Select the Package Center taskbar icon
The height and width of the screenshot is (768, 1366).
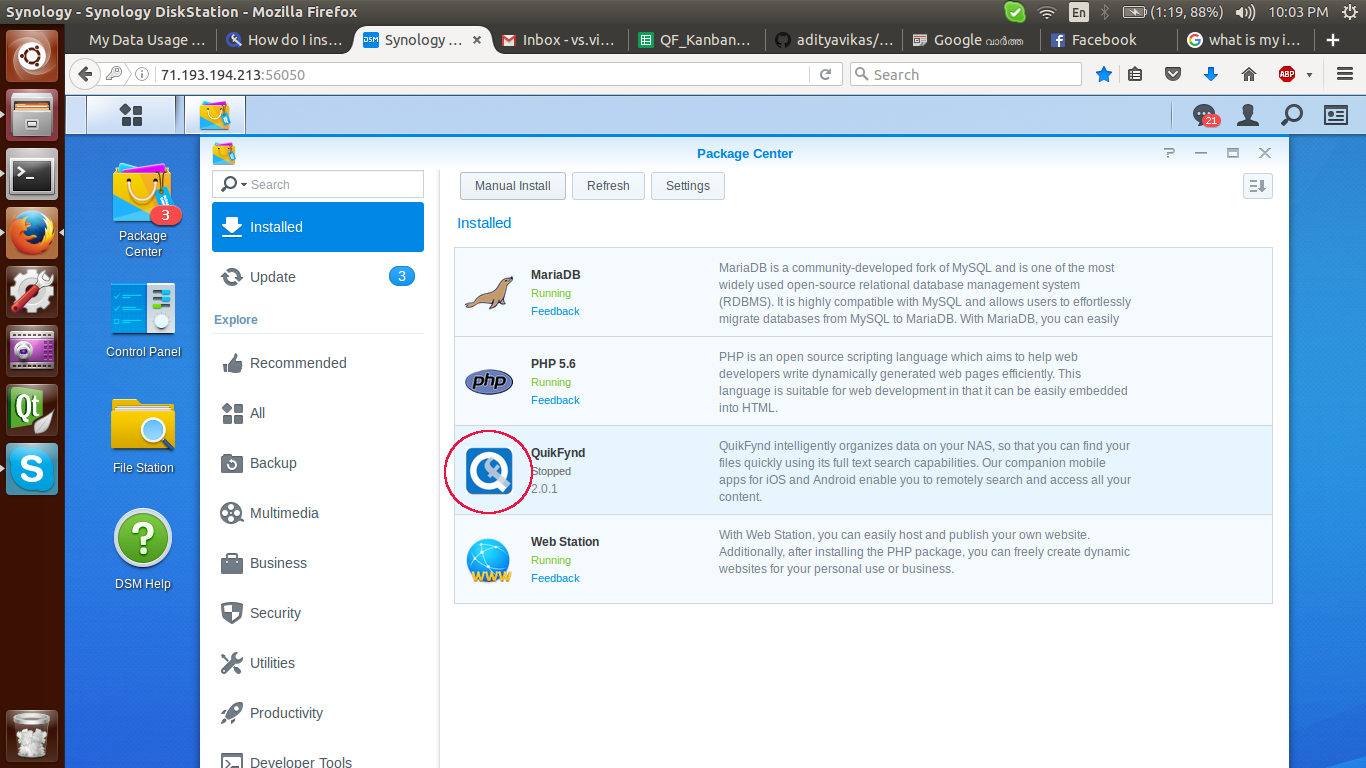(215, 115)
